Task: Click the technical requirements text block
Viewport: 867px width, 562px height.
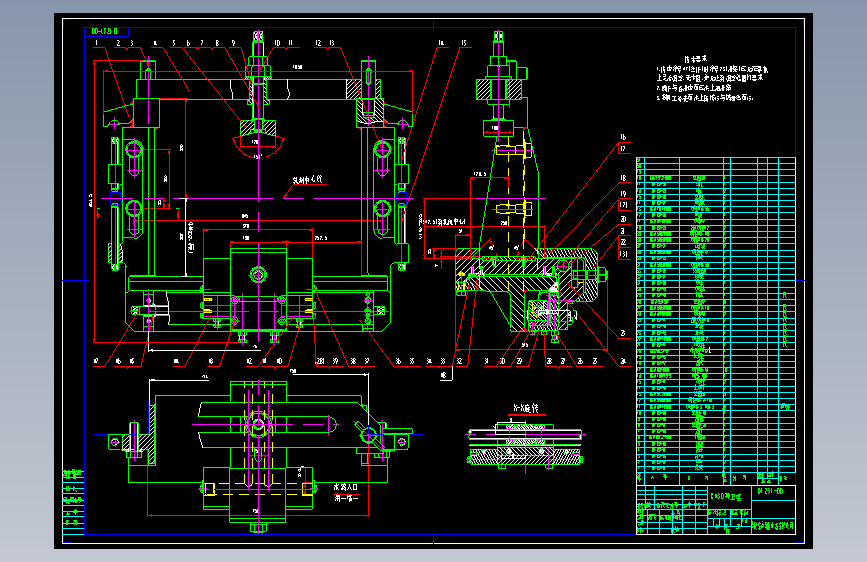Action: (712, 79)
